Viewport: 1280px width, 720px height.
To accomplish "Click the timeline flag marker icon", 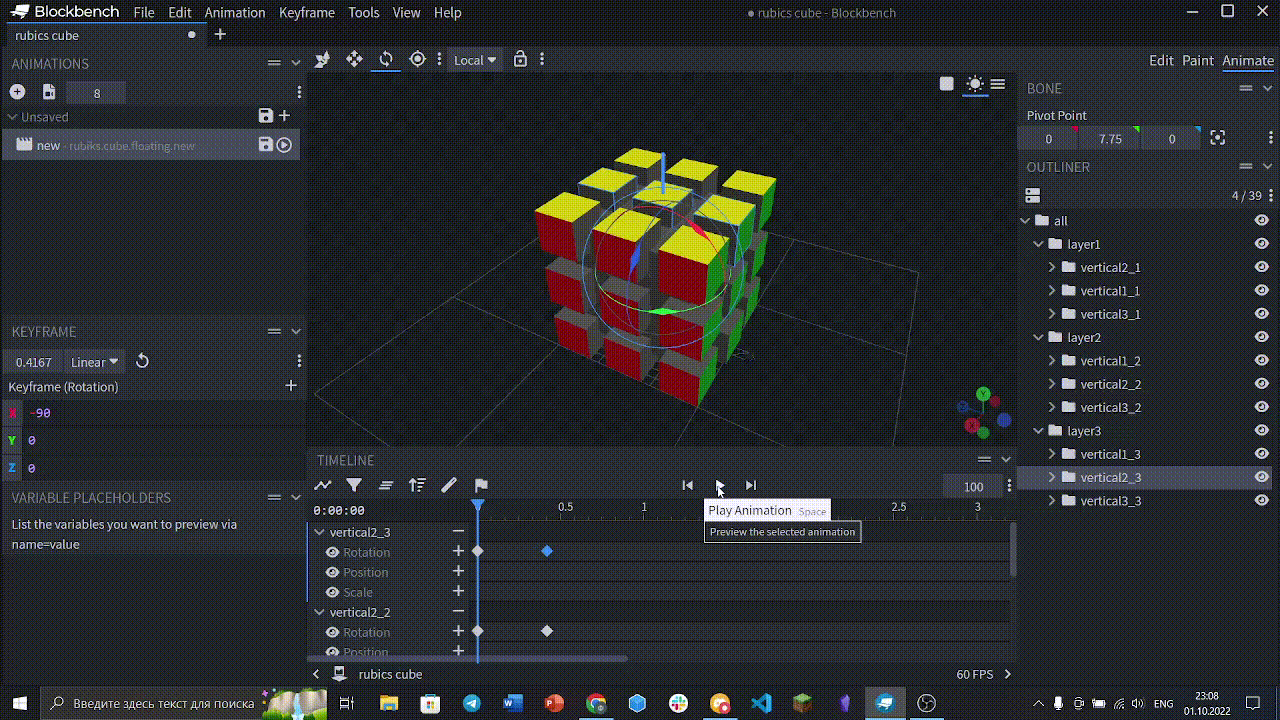I will (x=481, y=485).
